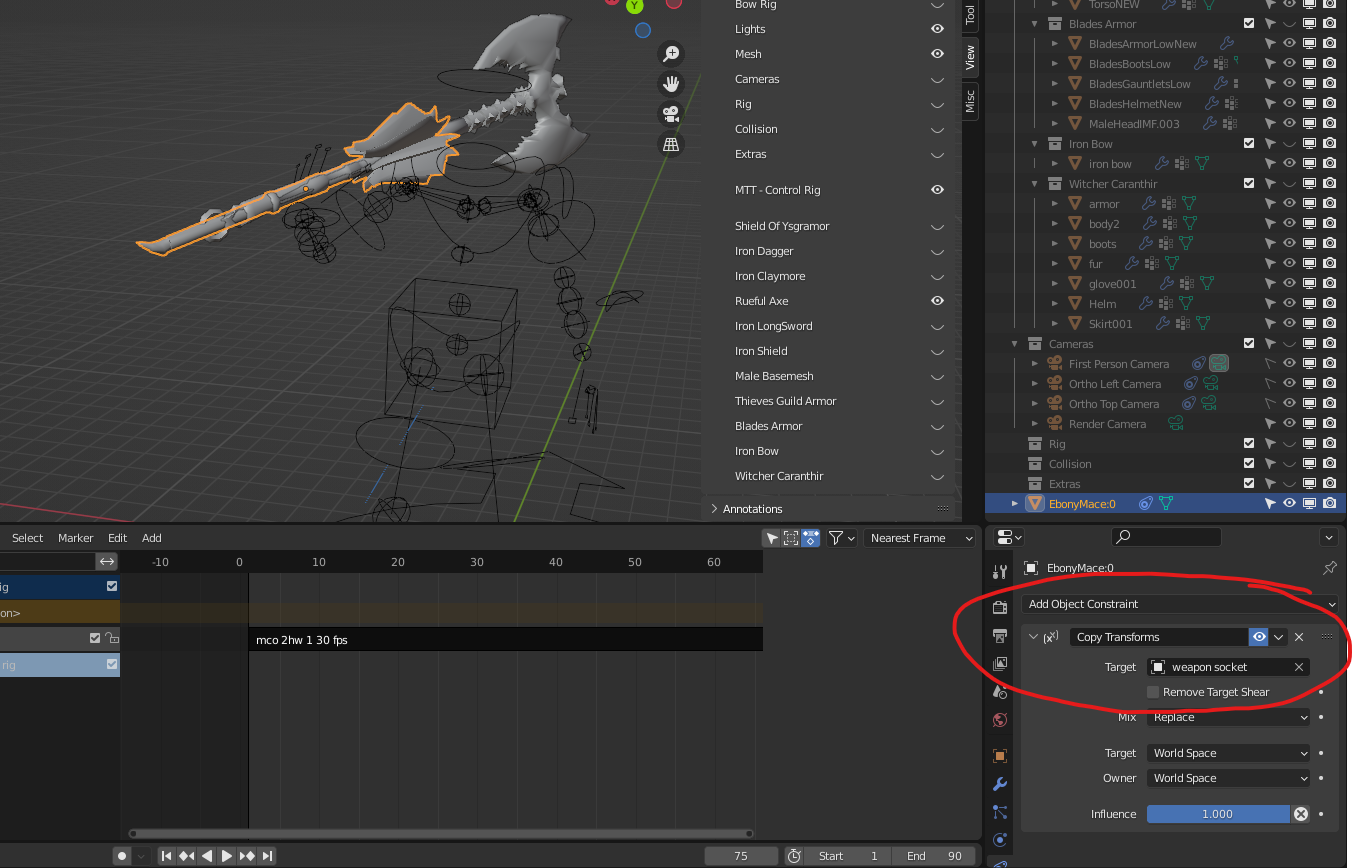This screenshot has width=1353, height=868.
Task: Click the Influence slider value
Action: (x=1218, y=814)
